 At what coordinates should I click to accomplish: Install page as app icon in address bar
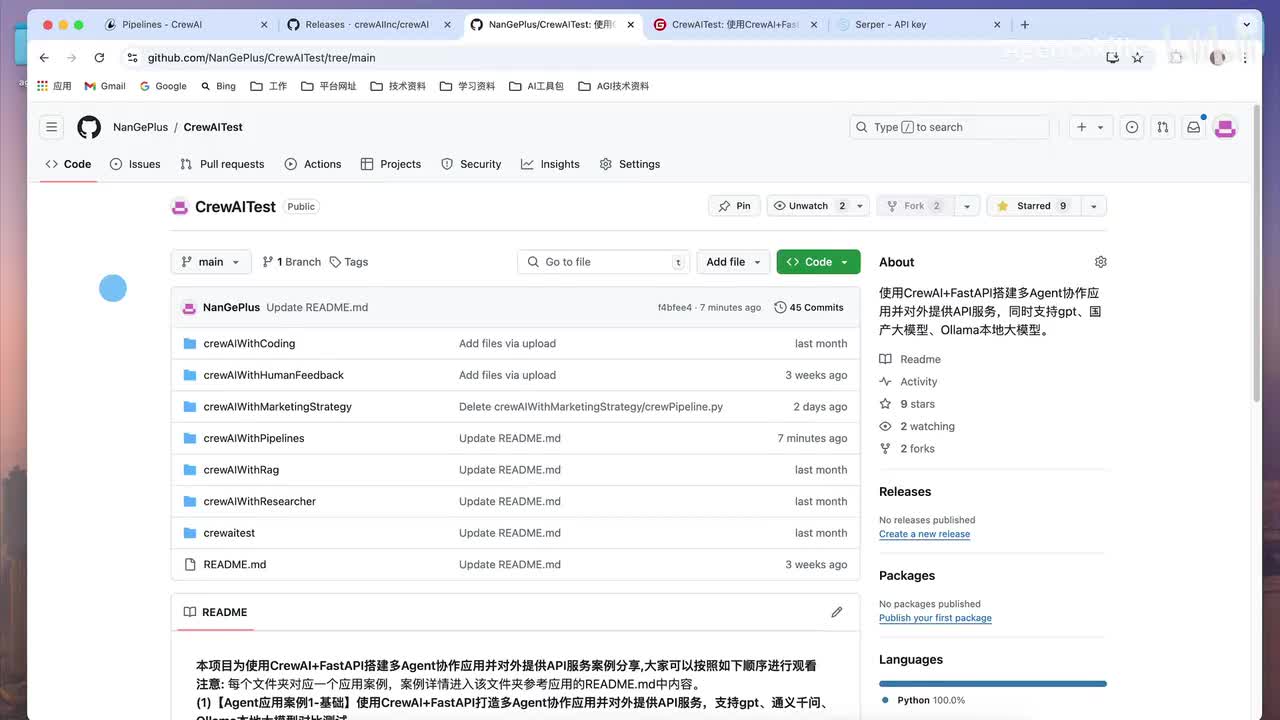(1112, 58)
